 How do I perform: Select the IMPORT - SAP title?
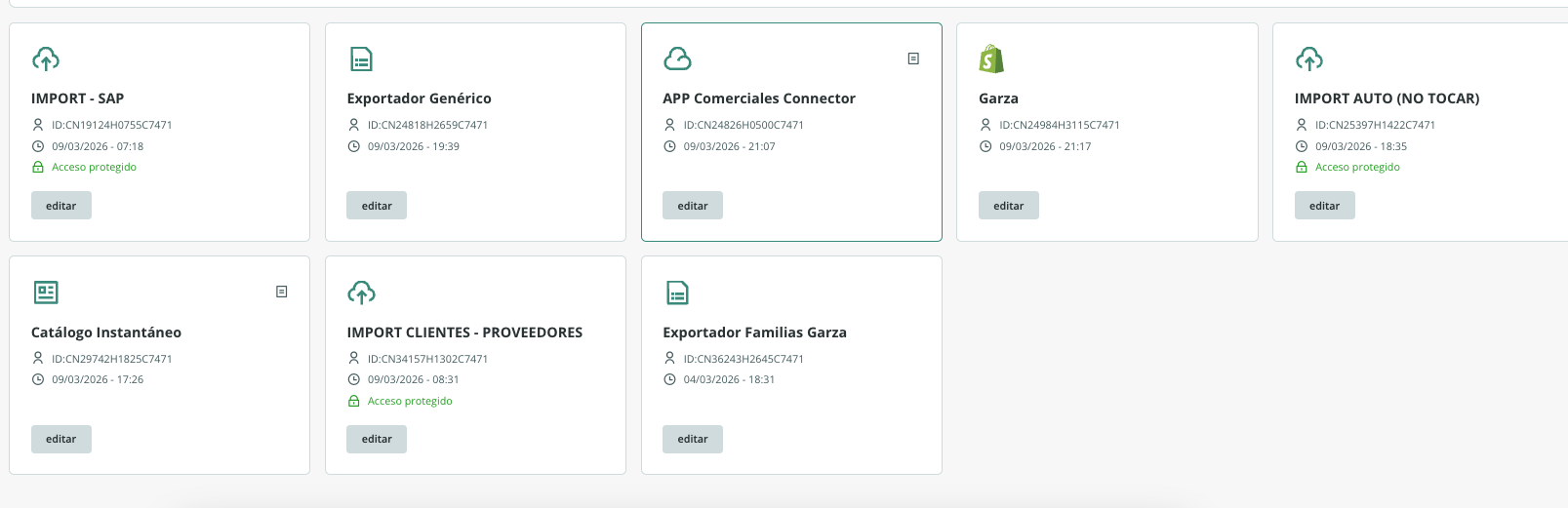[78, 98]
